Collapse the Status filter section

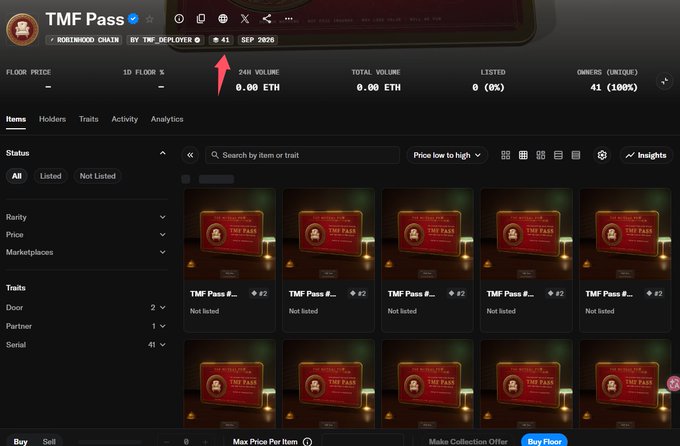point(163,153)
